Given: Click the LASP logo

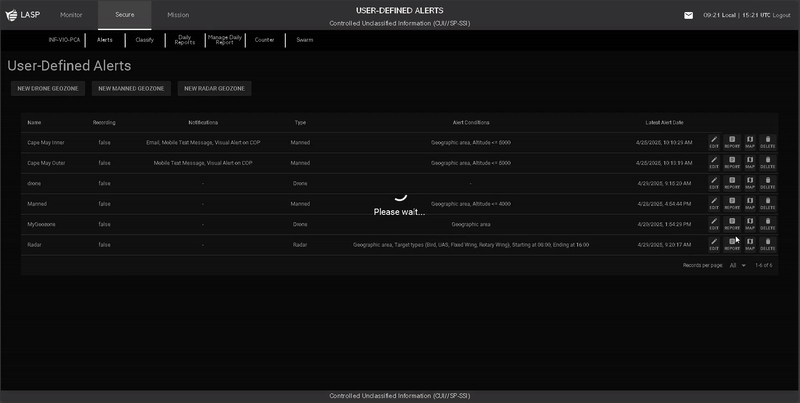Looking at the screenshot, I should coord(22,15).
